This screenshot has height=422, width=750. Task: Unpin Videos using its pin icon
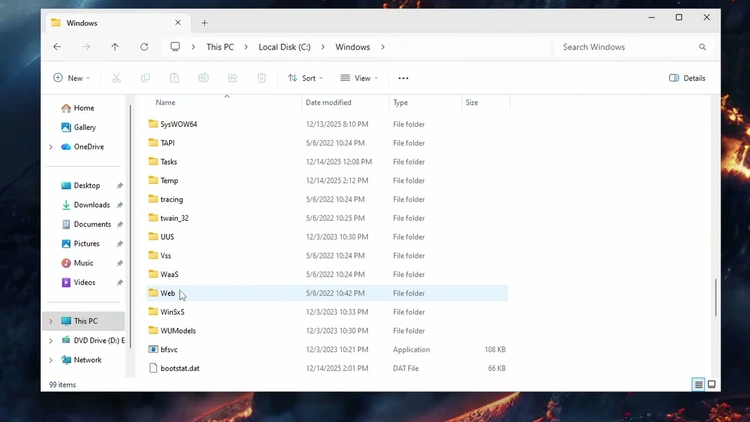[120, 283]
